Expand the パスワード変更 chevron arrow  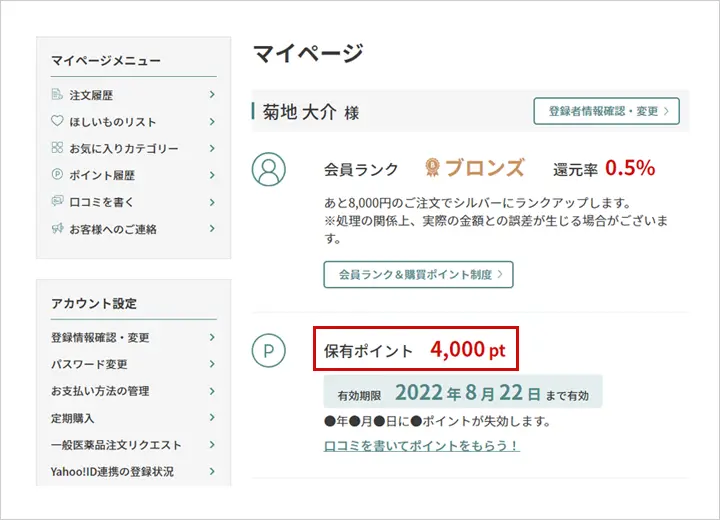[213, 364]
